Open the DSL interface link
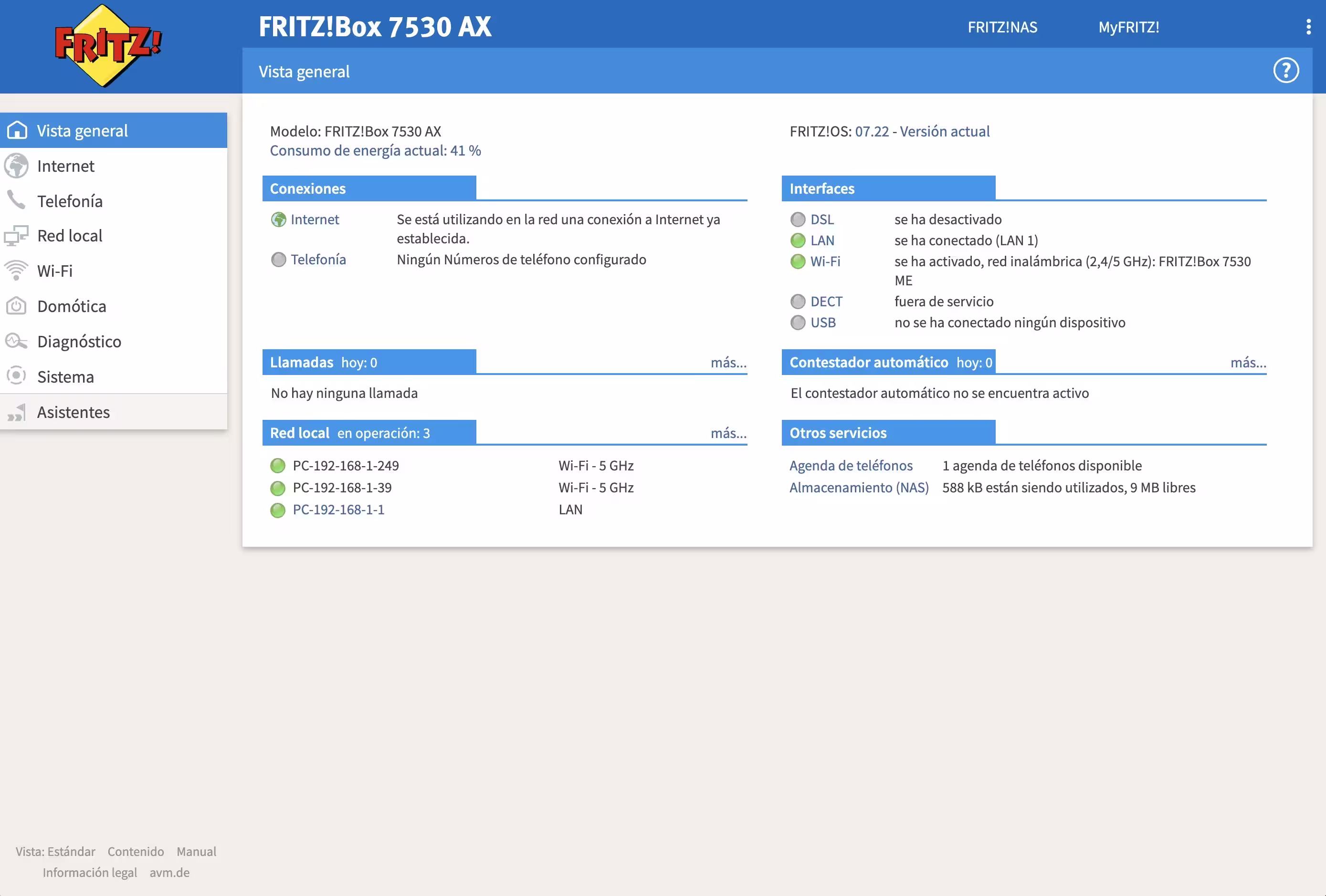 tap(821, 219)
